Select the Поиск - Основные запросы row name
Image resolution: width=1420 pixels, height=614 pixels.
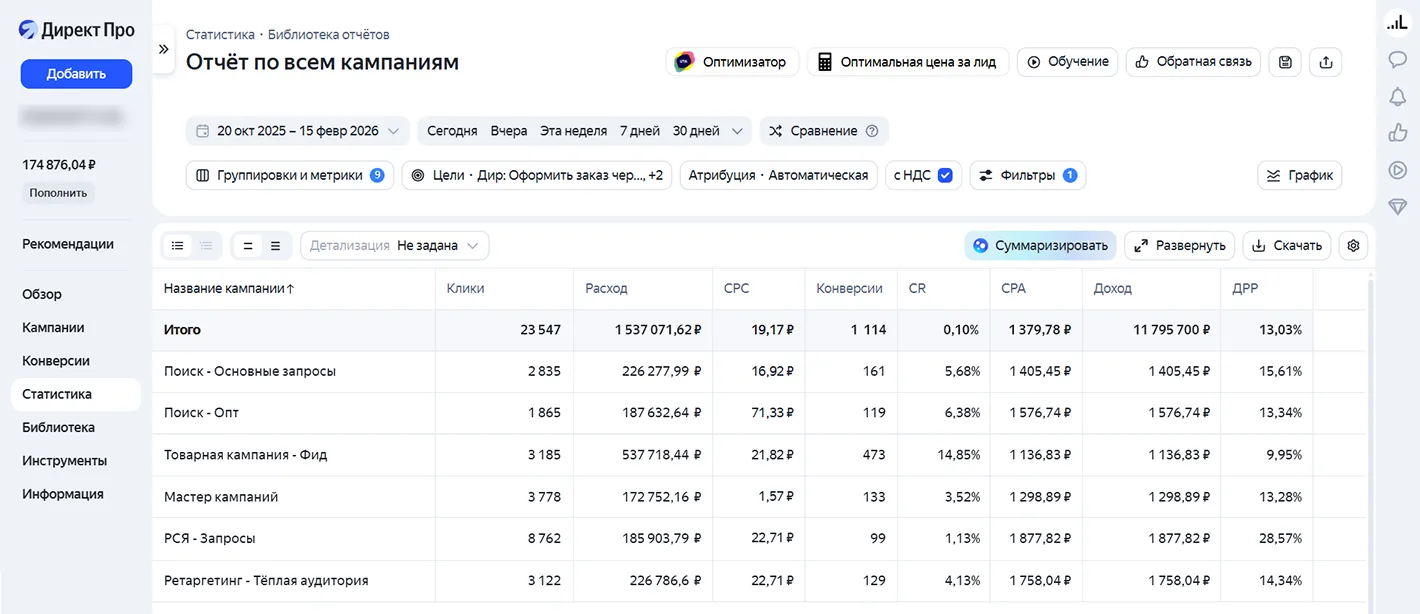point(250,371)
